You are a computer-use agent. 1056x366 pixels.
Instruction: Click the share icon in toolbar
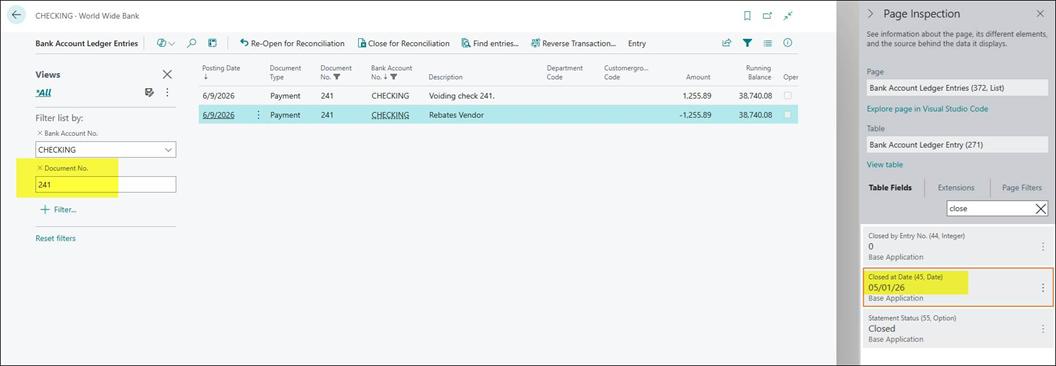click(x=727, y=43)
